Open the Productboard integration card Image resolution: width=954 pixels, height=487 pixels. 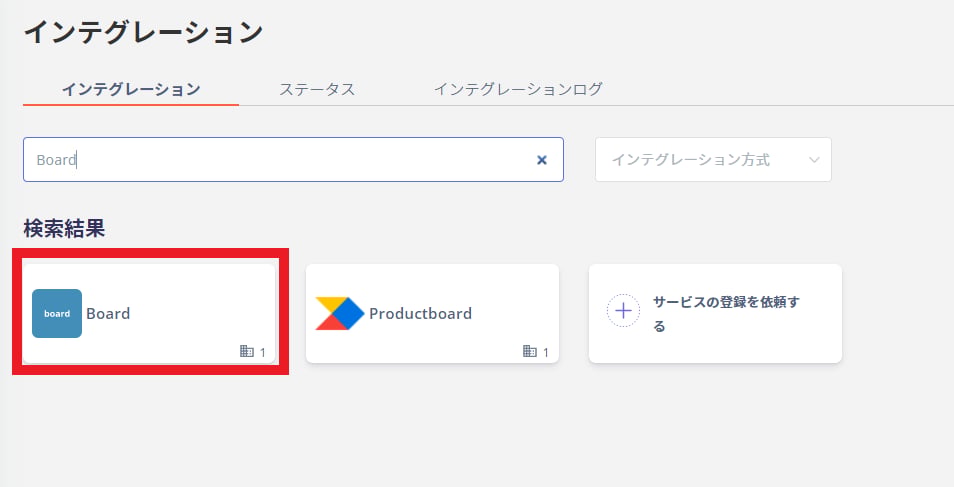click(432, 314)
